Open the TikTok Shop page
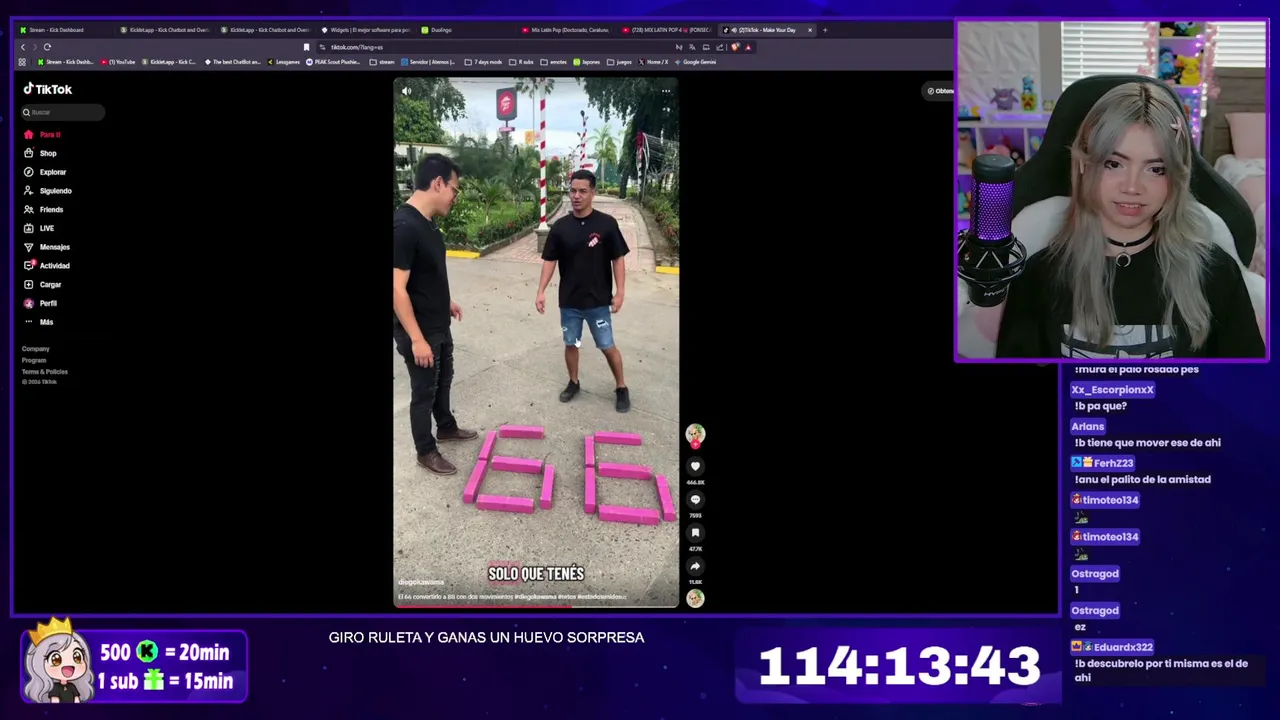The height and width of the screenshot is (720, 1280). [48, 153]
